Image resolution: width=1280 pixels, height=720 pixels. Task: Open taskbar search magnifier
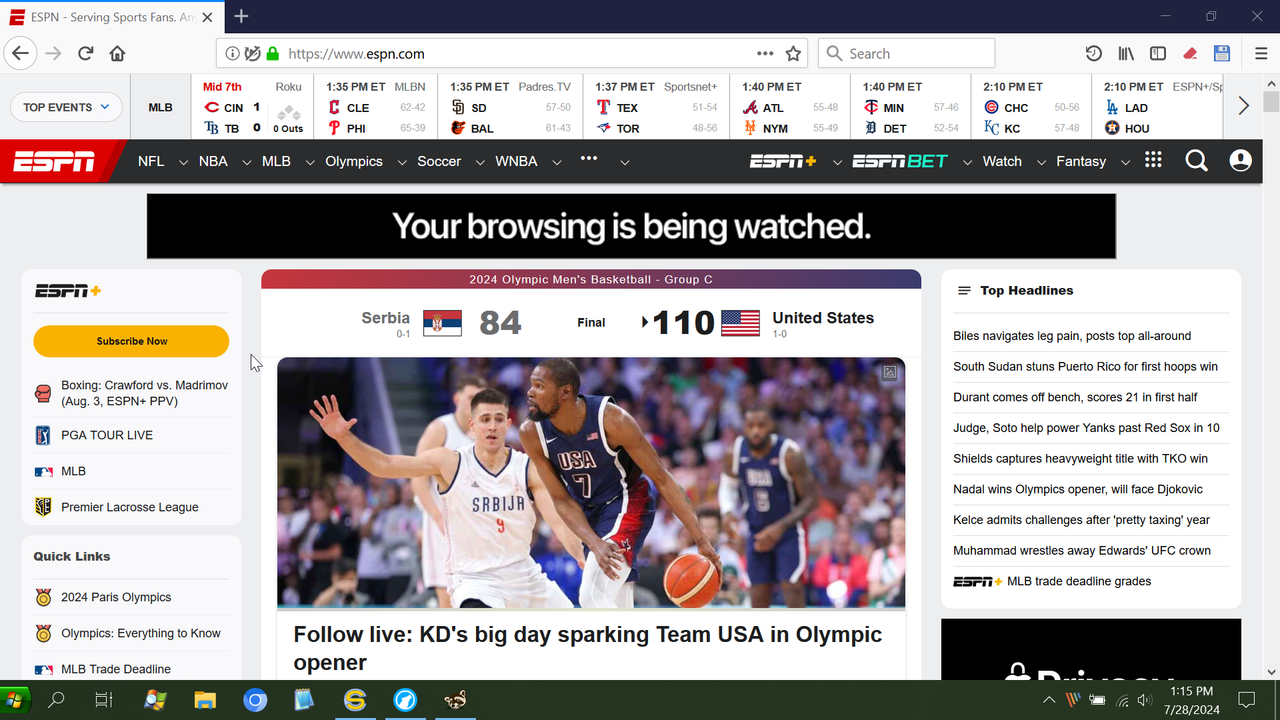click(x=57, y=700)
